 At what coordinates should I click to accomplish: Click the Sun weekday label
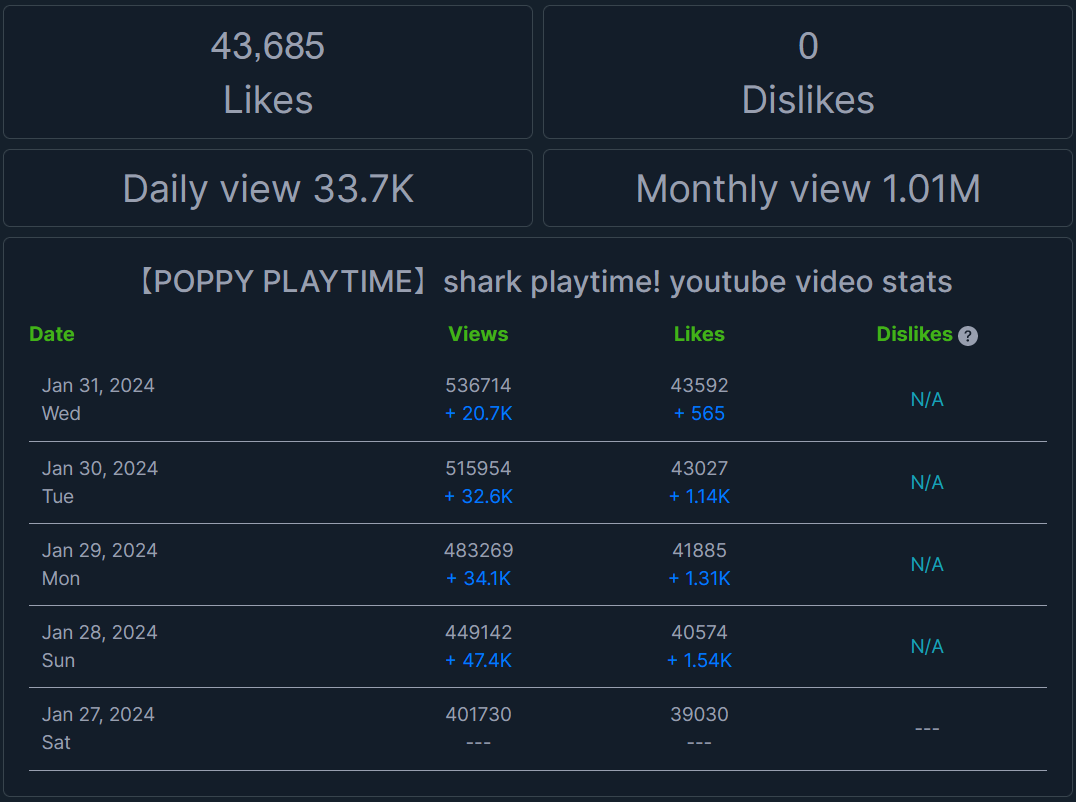(58, 661)
